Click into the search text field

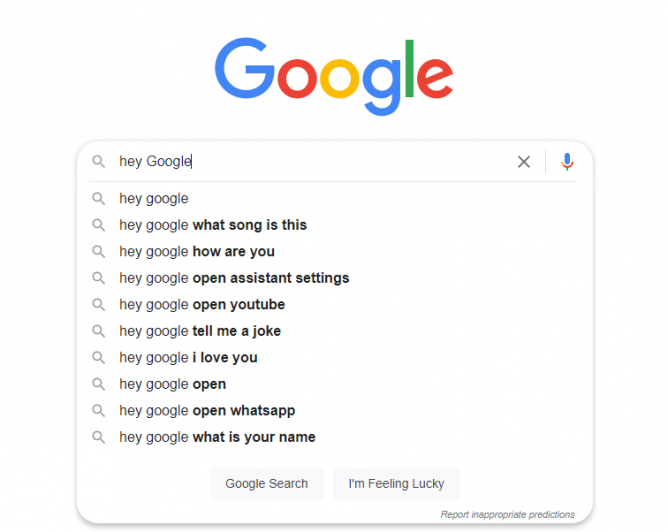tap(313, 161)
